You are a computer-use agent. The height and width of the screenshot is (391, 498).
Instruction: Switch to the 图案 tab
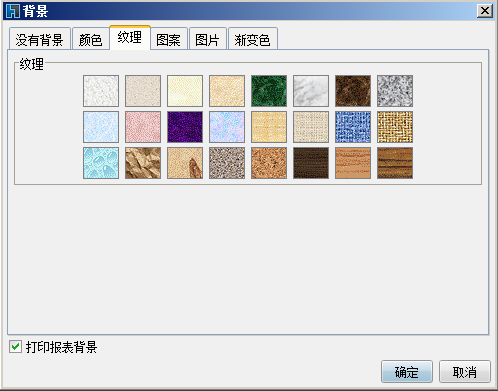click(169, 39)
